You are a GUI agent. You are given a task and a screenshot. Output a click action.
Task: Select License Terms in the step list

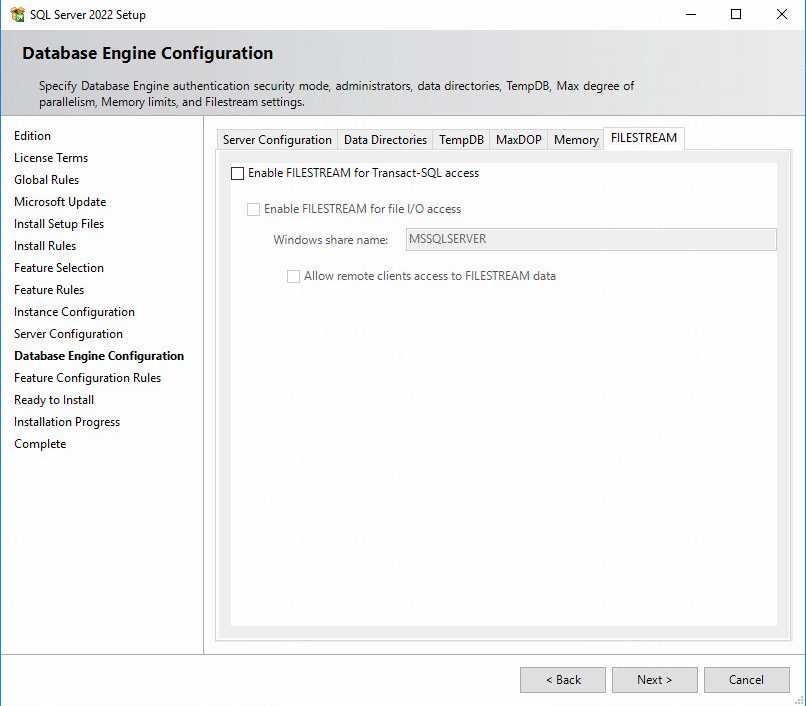coord(51,158)
